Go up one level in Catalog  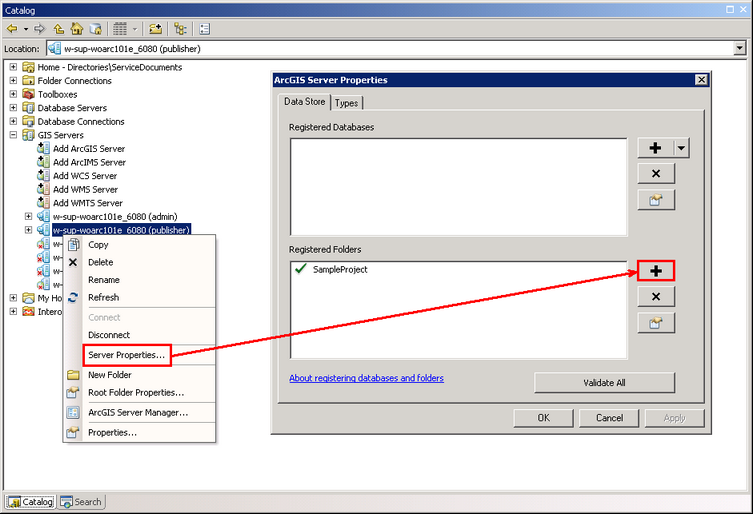(x=59, y=29)
